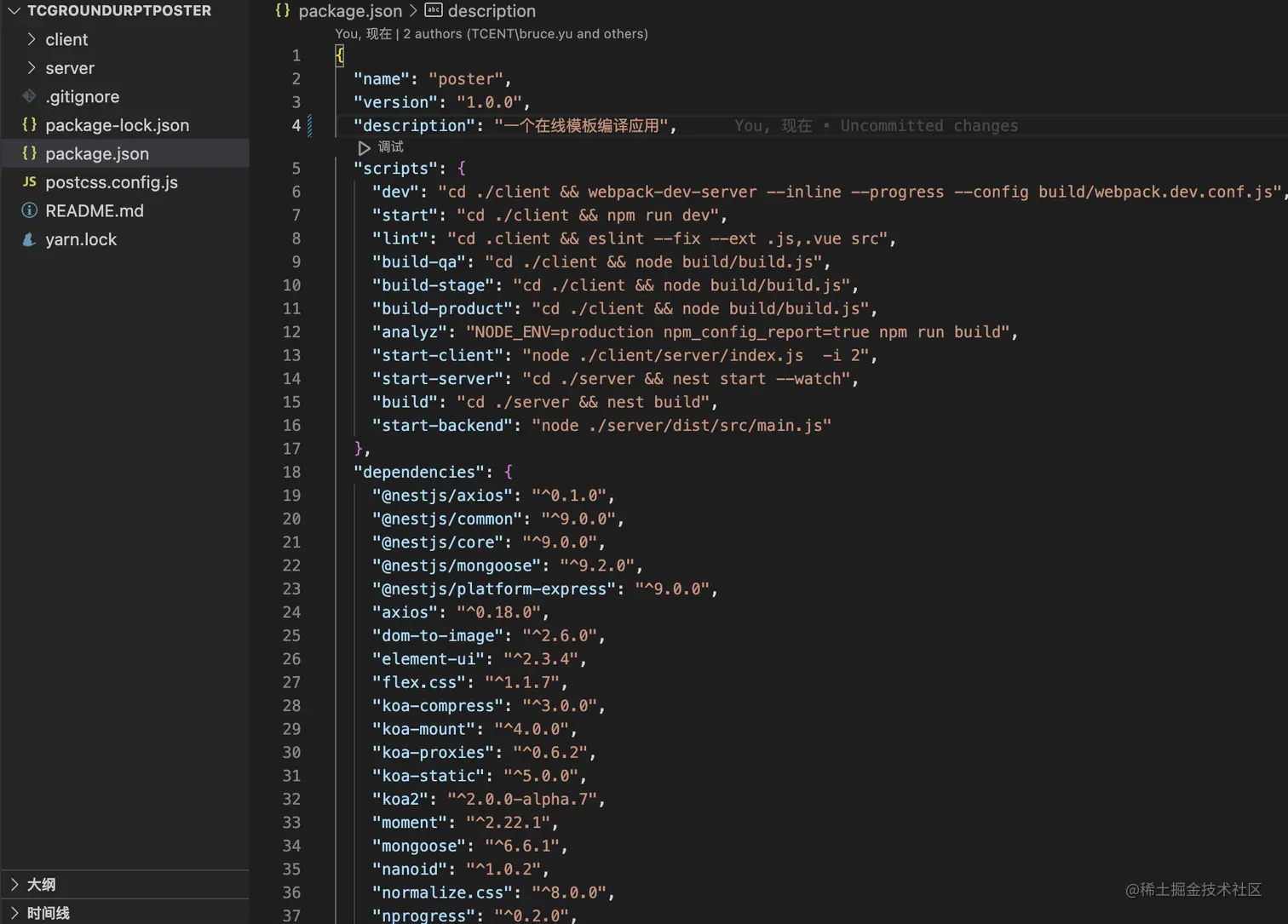Click the "mongoose" dependency key on line 34
Image resolution: width=1288 pixels, height=924 pixels.
pyautogui.click(x=419, y=846)
